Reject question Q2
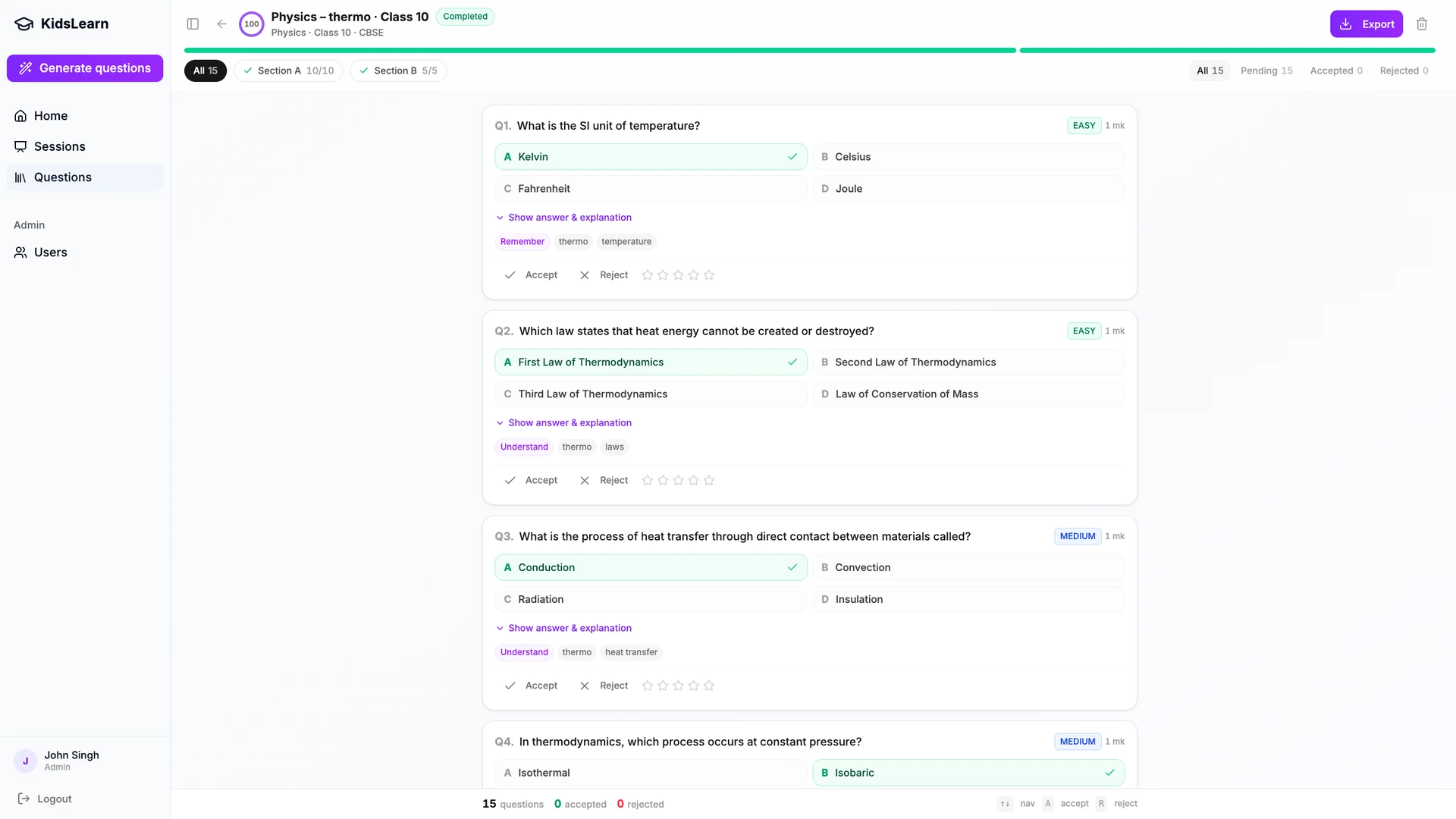 click(604, 481)
